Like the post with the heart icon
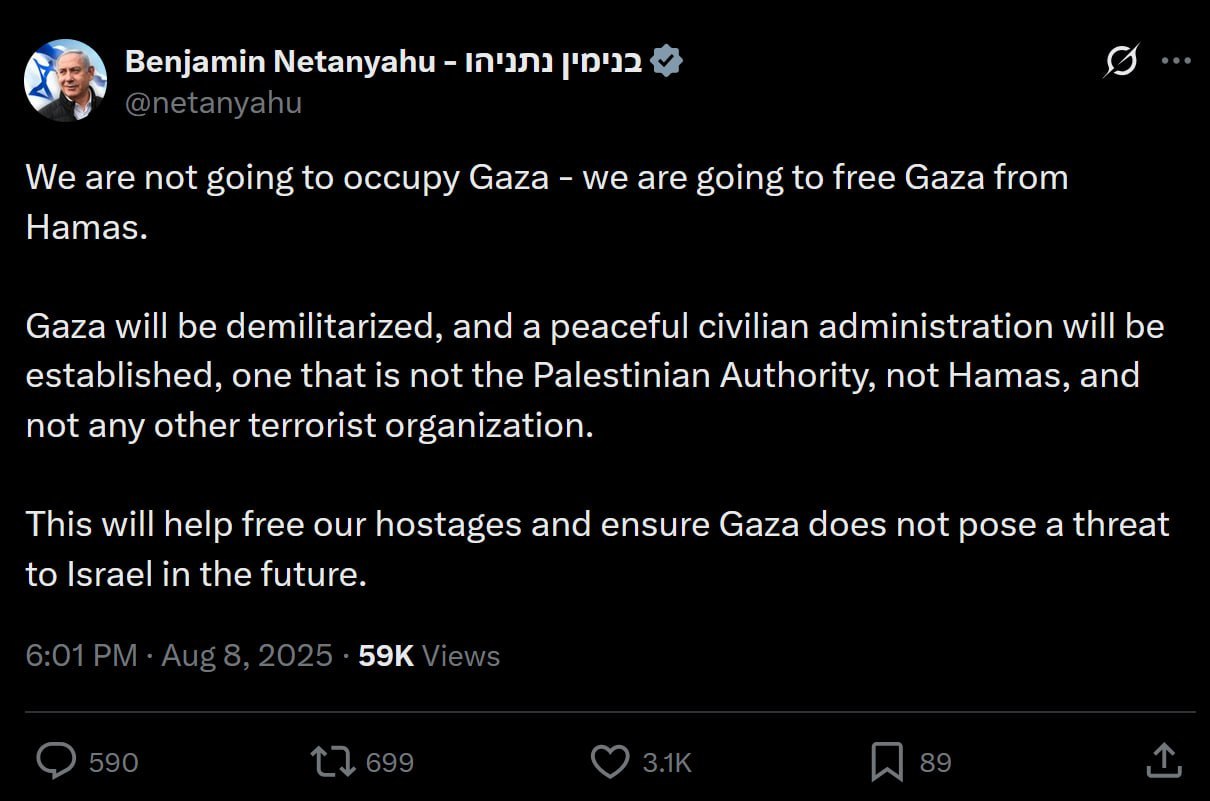 (610, 762)
